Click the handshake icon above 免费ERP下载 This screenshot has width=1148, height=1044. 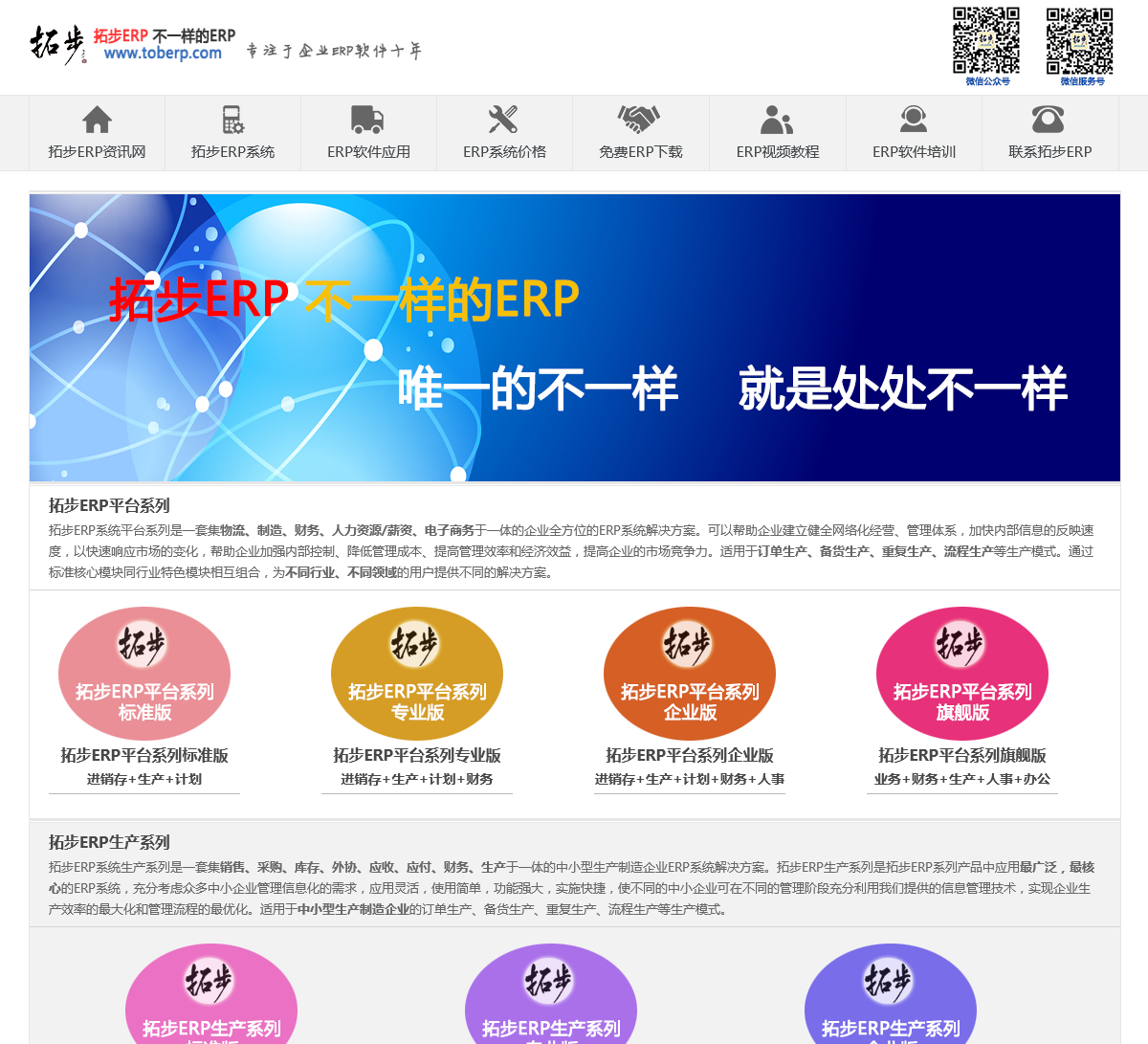coord(640,119)
